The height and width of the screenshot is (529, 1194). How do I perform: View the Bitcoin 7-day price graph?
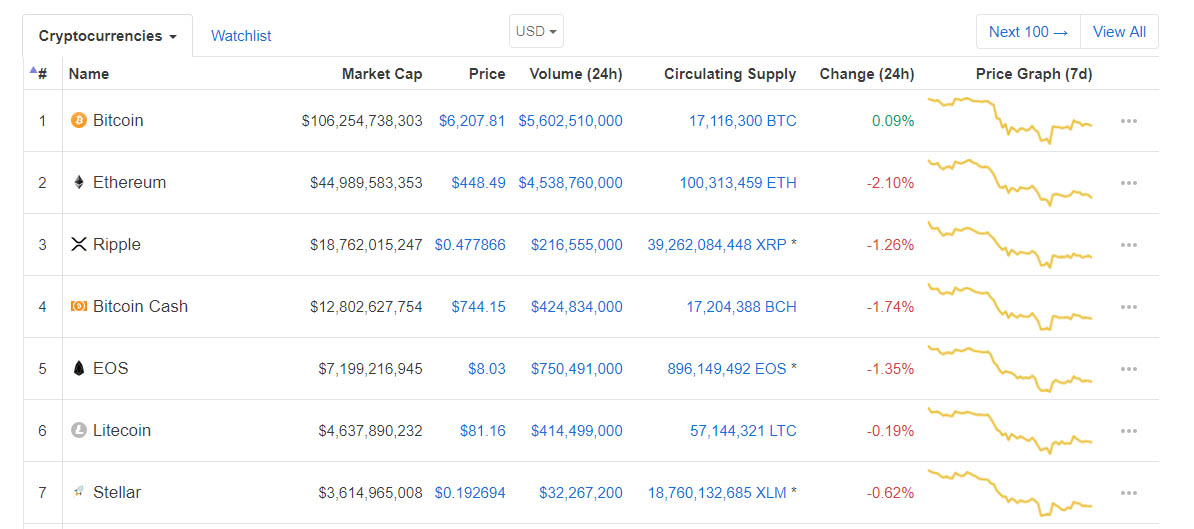[x=1009, y=121]
